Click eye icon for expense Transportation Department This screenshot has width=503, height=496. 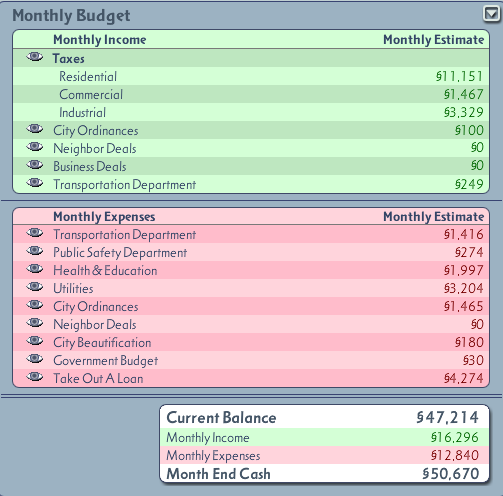(x=35, y=233)
